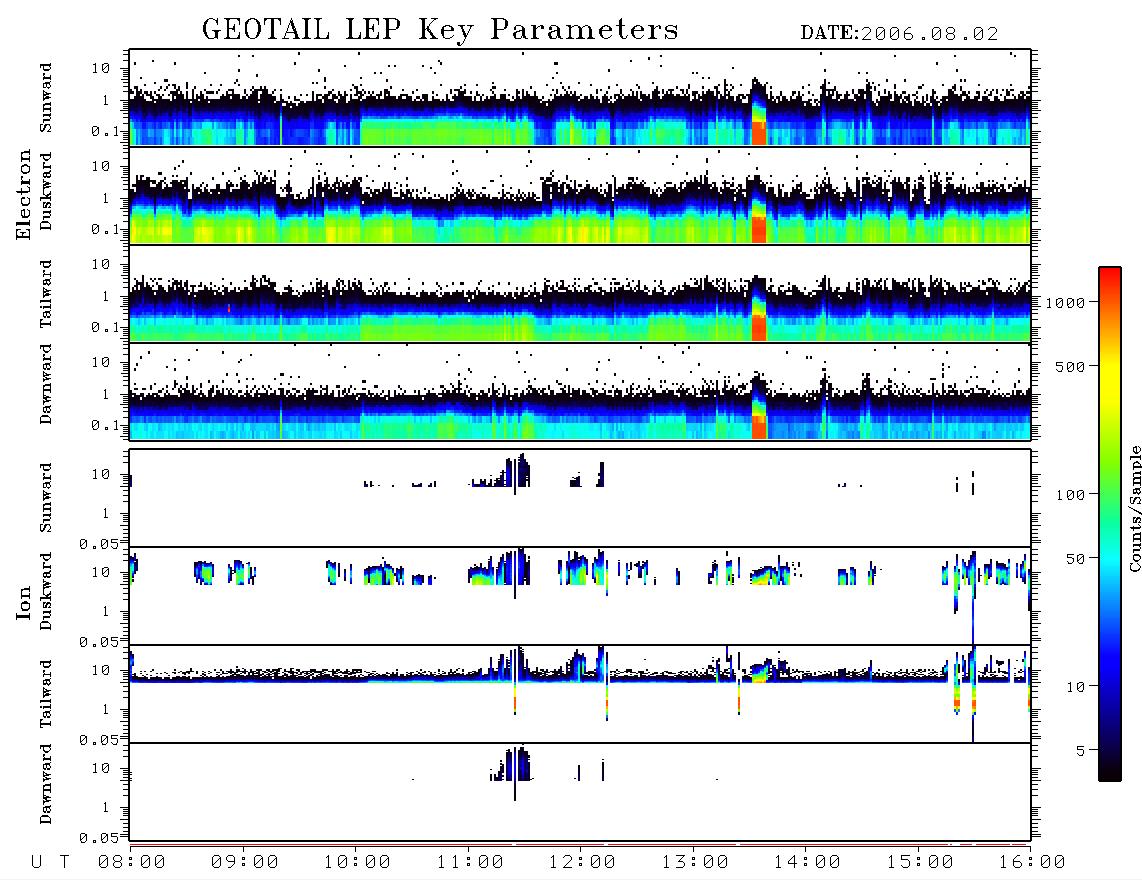The width and height of the screenshot is (1142, 880).
Task: Click the 11:00 time axis label
Action: [470, 863]
